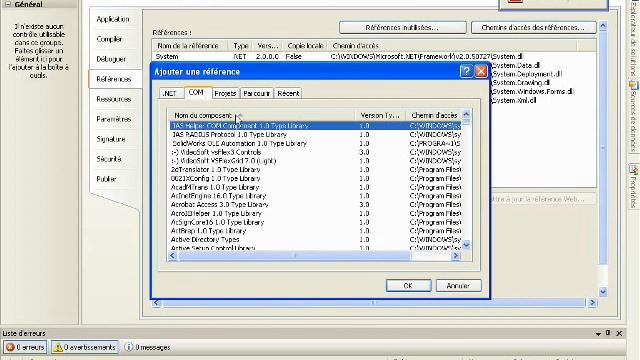Screen dimensions: 640x360
Task: Open the Publier settings tab
Action: pos(107,179)
